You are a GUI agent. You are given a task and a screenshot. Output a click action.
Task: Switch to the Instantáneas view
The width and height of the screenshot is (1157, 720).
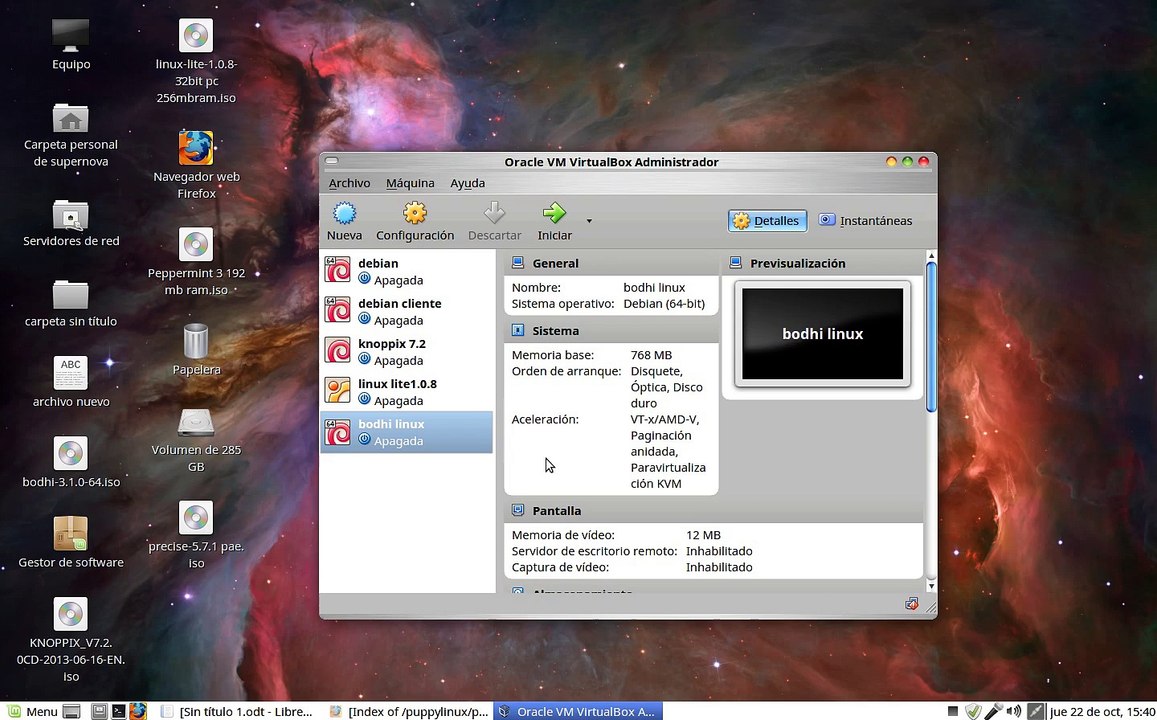(x=866, y=221)
